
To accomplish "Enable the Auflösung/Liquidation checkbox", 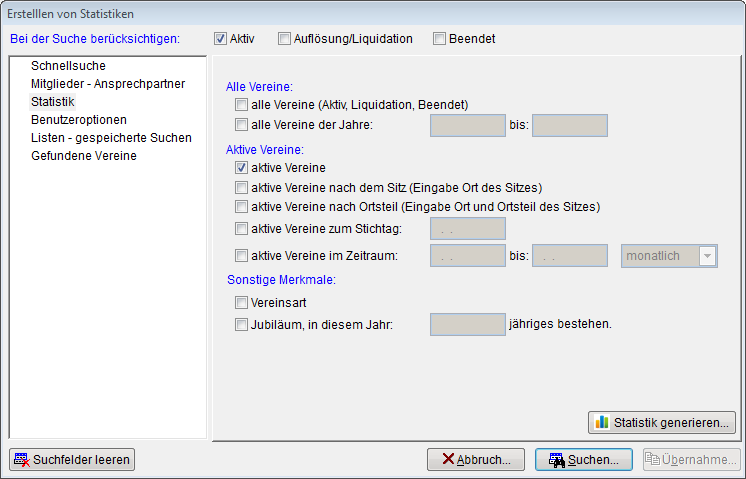I will click(285, 39).
